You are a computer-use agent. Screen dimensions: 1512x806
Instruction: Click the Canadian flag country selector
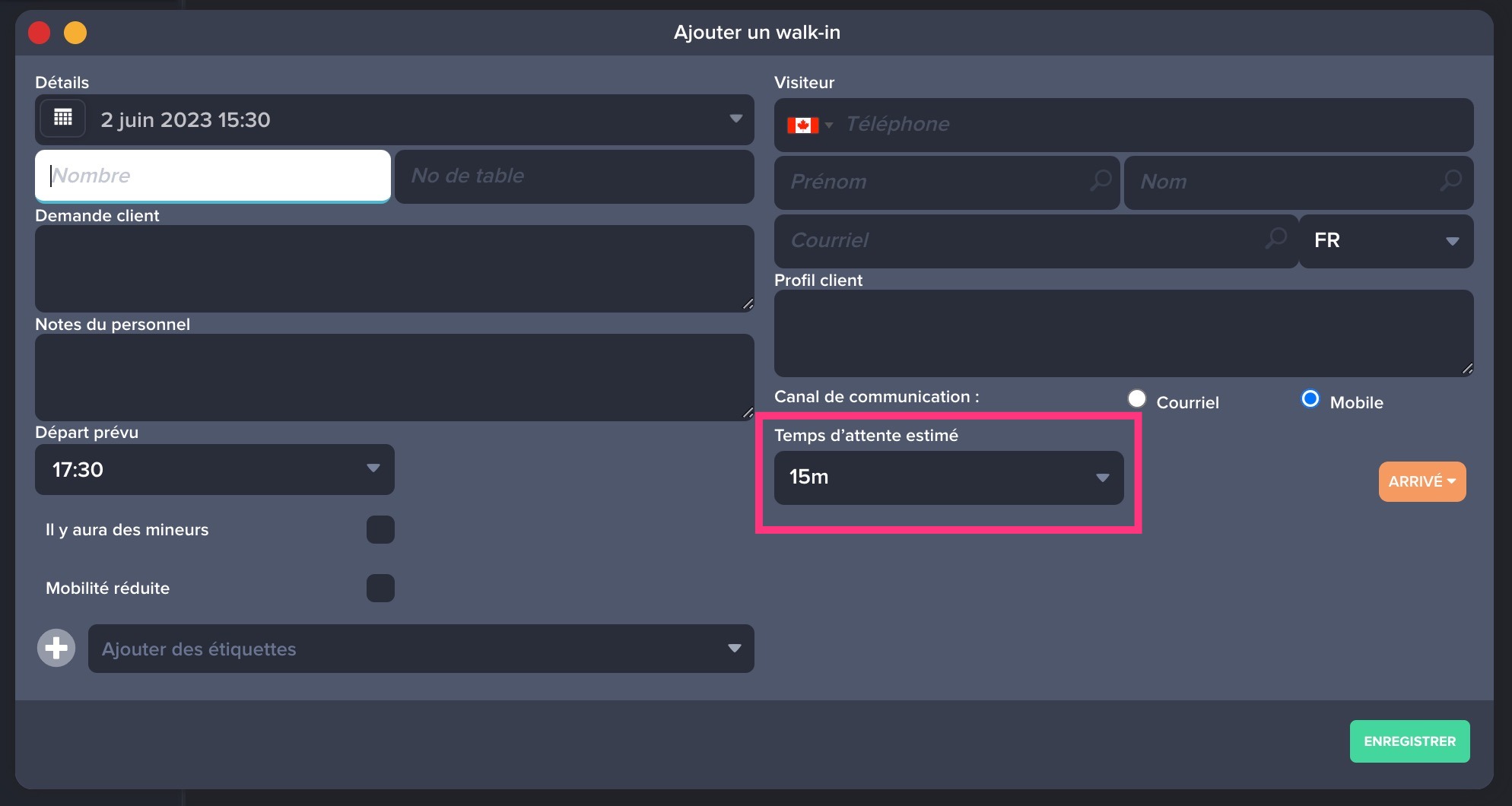point(809,125)
